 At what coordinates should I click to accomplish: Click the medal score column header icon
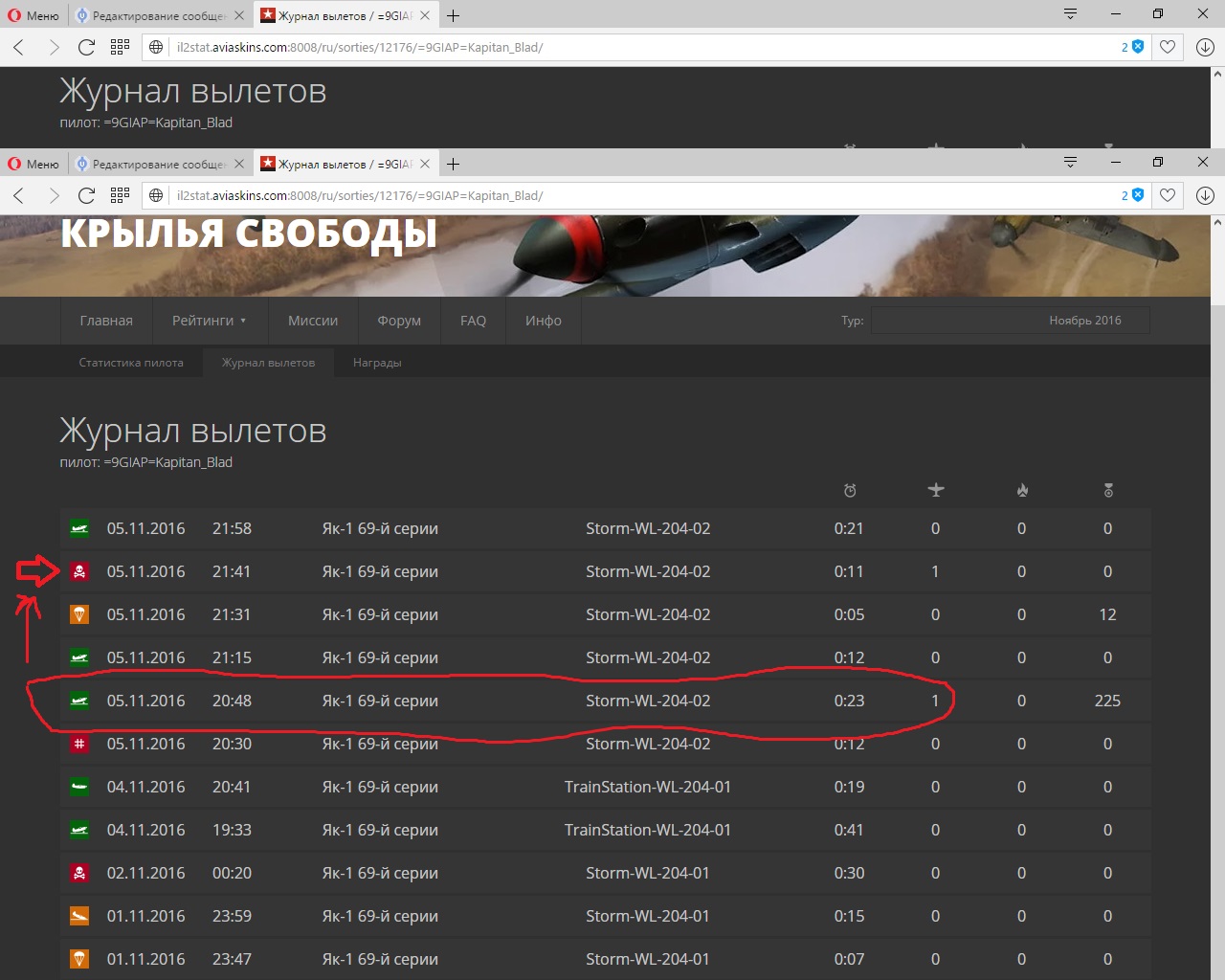[x=1108, y=491]
